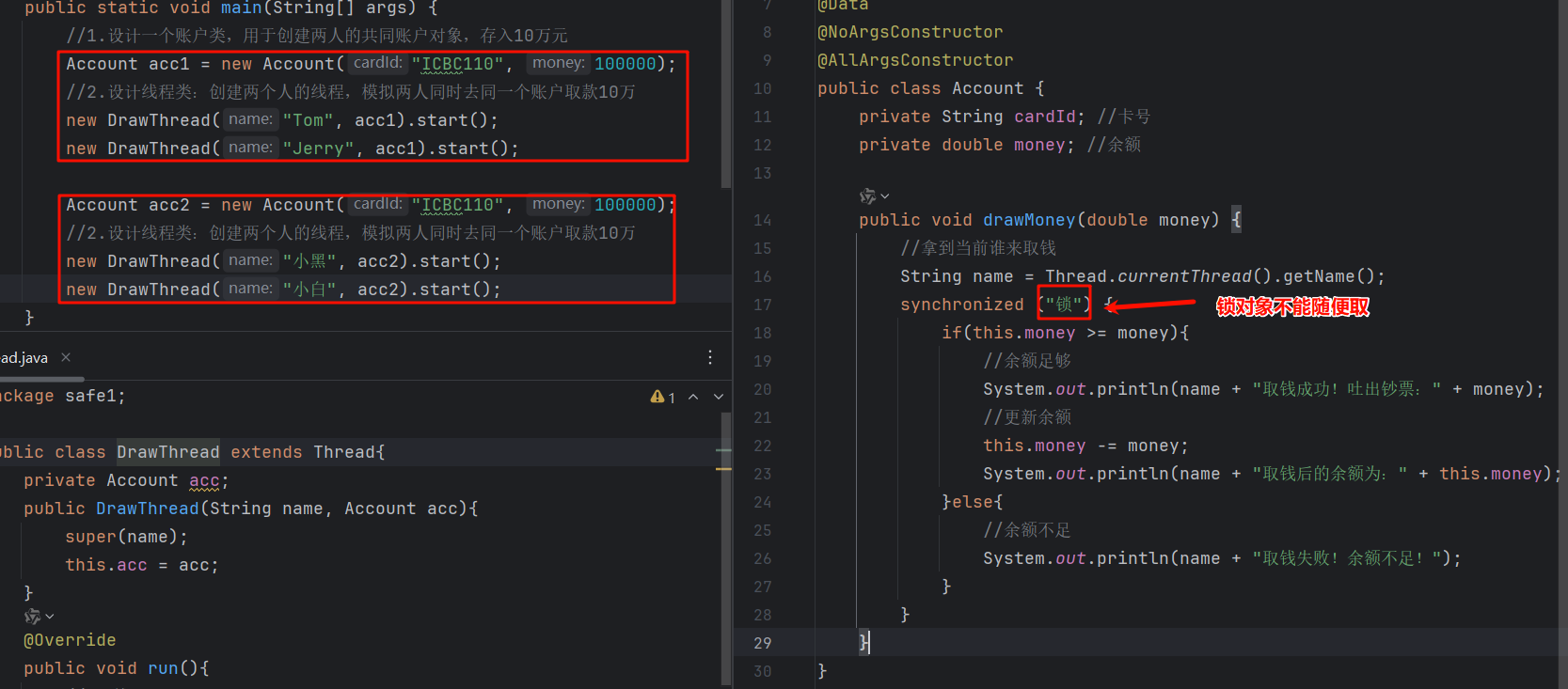
Task: Click the @AllArgsConstructor annotation
Action: point(915,60)
